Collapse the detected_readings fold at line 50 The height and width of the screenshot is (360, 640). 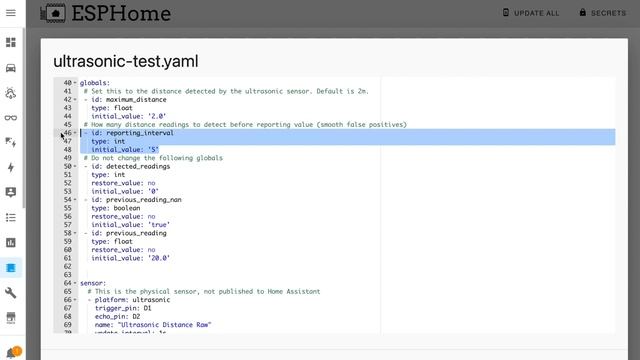coord(75,167)
